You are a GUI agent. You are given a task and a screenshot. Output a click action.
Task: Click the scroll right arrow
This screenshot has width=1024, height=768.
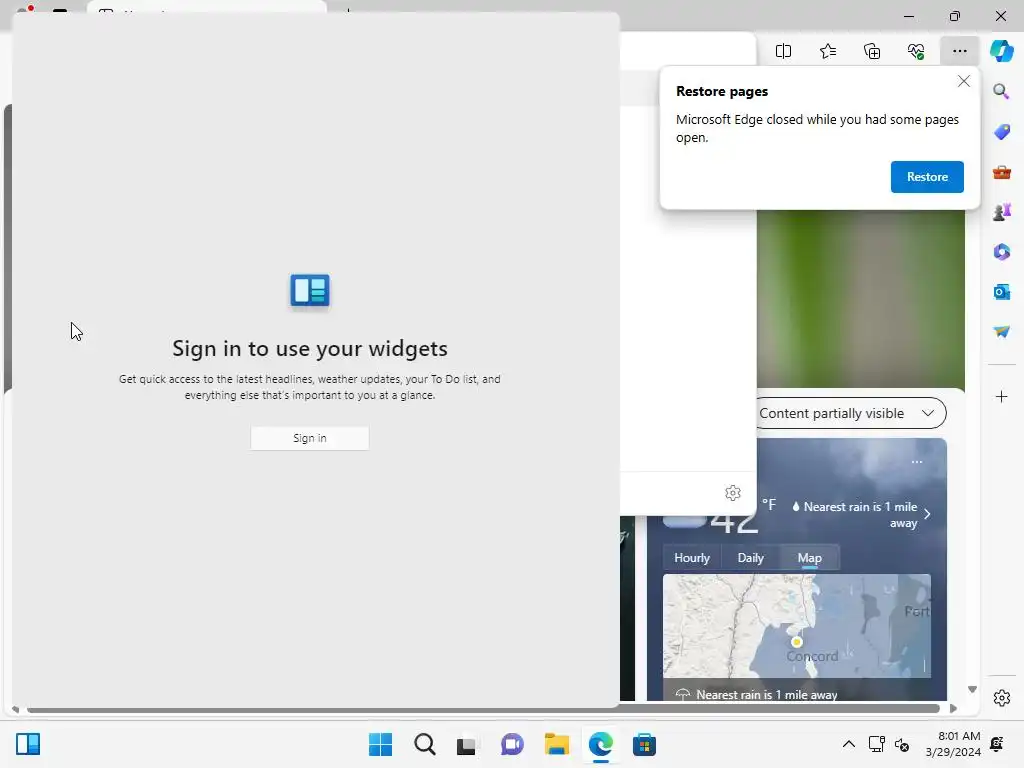[x=953, y=709]
